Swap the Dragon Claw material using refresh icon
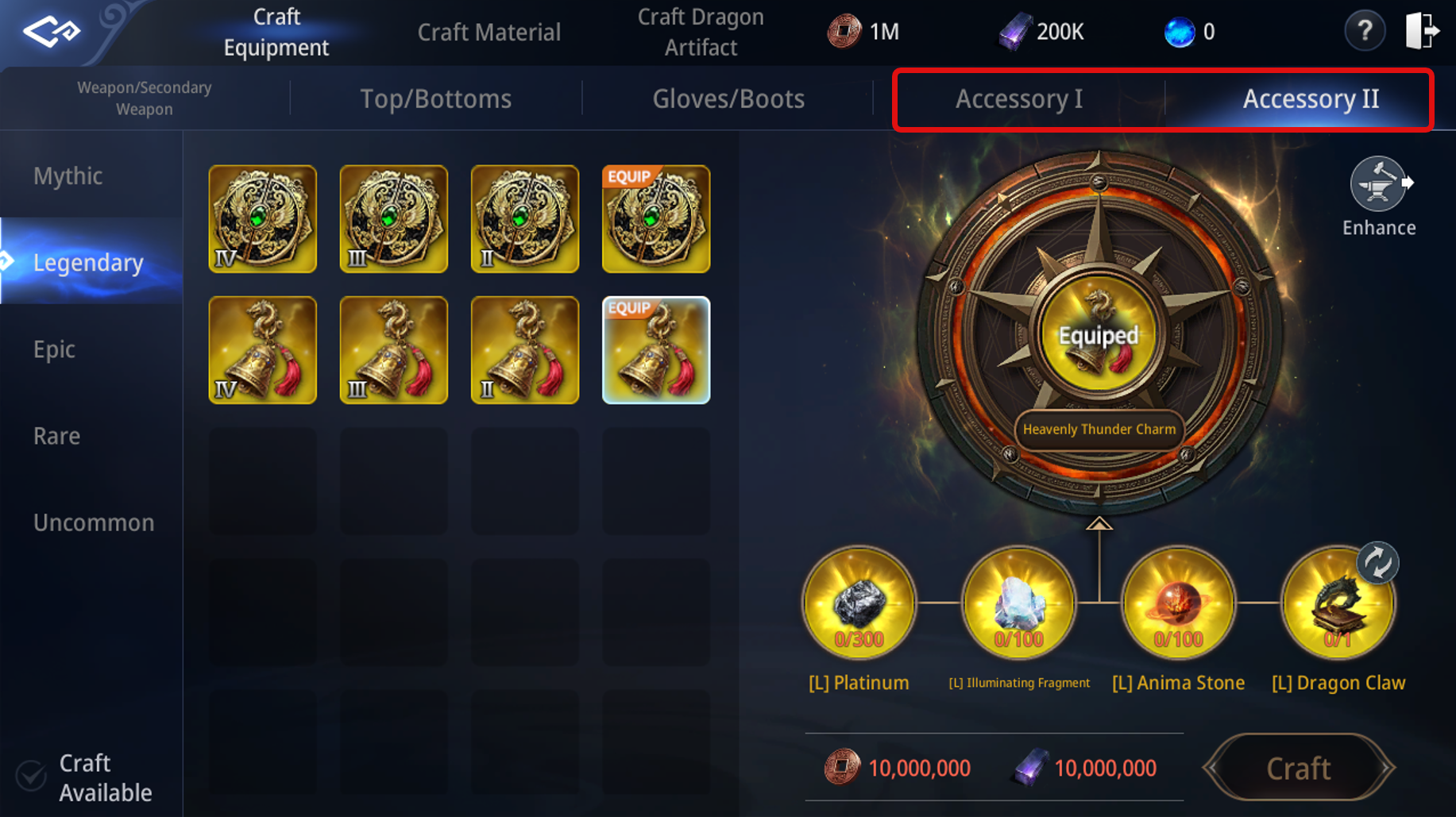The height and width of the screenshot is (817, 1456). pos(1377,562)
